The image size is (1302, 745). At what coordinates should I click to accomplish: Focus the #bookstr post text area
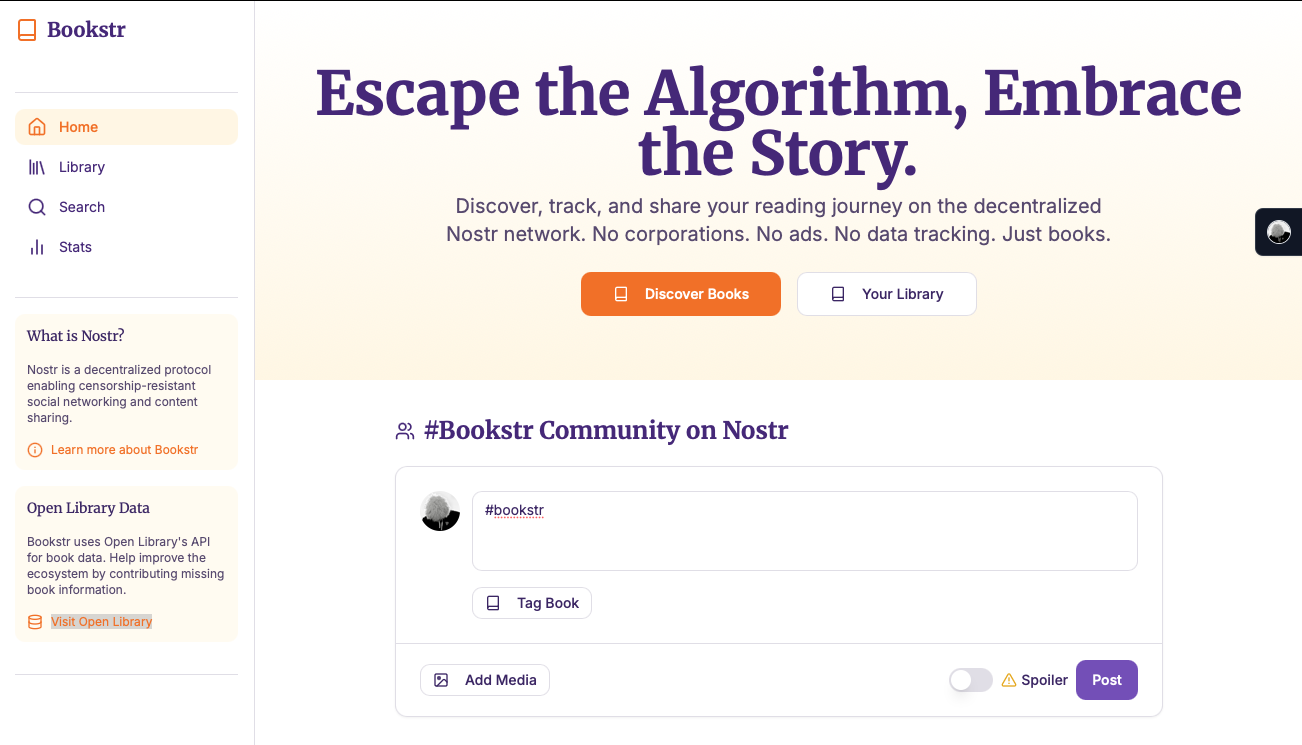pyautogui.click(x=805, y=531)
